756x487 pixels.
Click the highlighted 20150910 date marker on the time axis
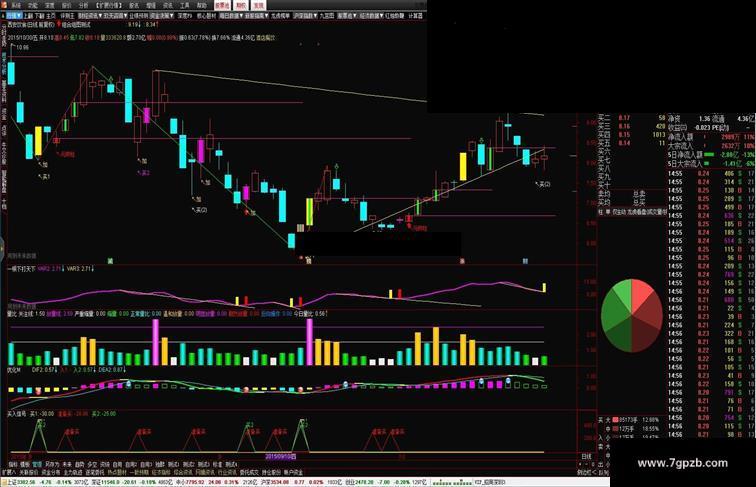281,456
